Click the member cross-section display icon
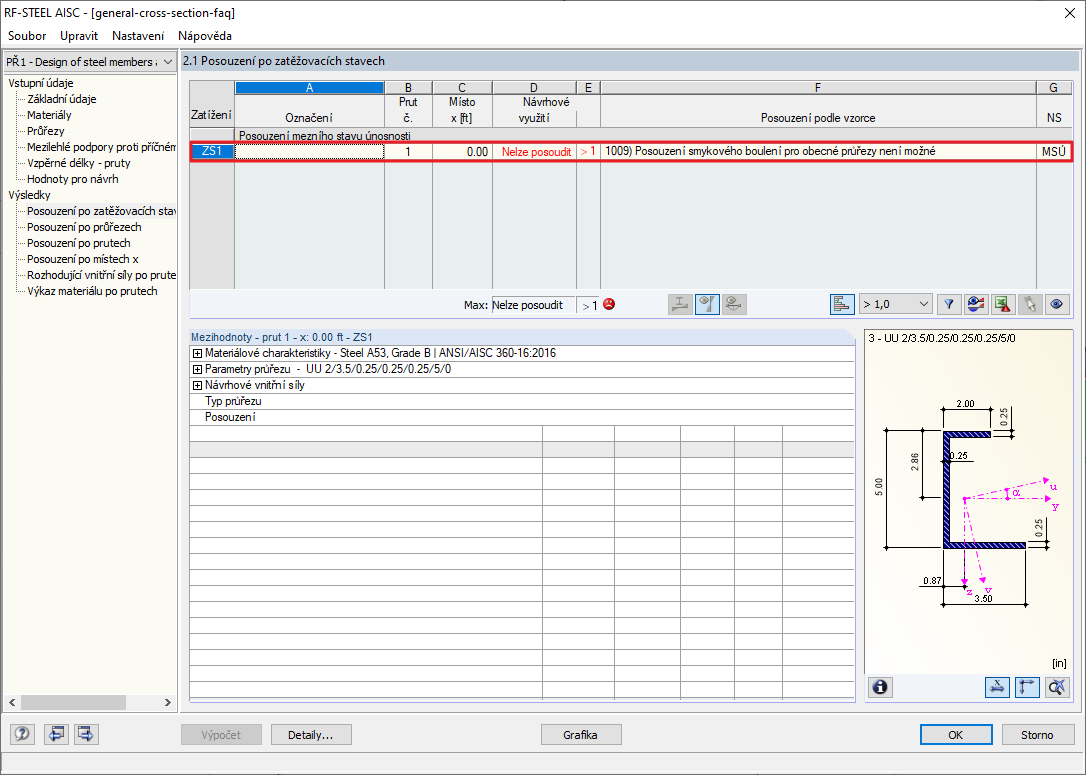Image resolution: width=1086 pixels, height=775 pixels. click(680, 304)
